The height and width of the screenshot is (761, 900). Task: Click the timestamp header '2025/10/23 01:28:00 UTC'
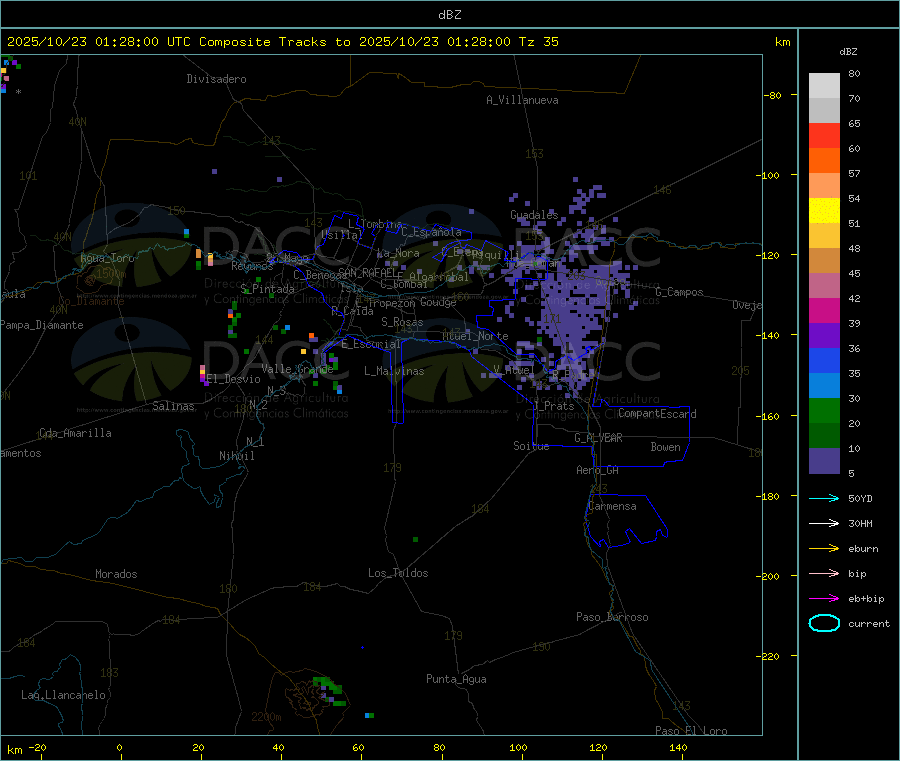point(99,42)
